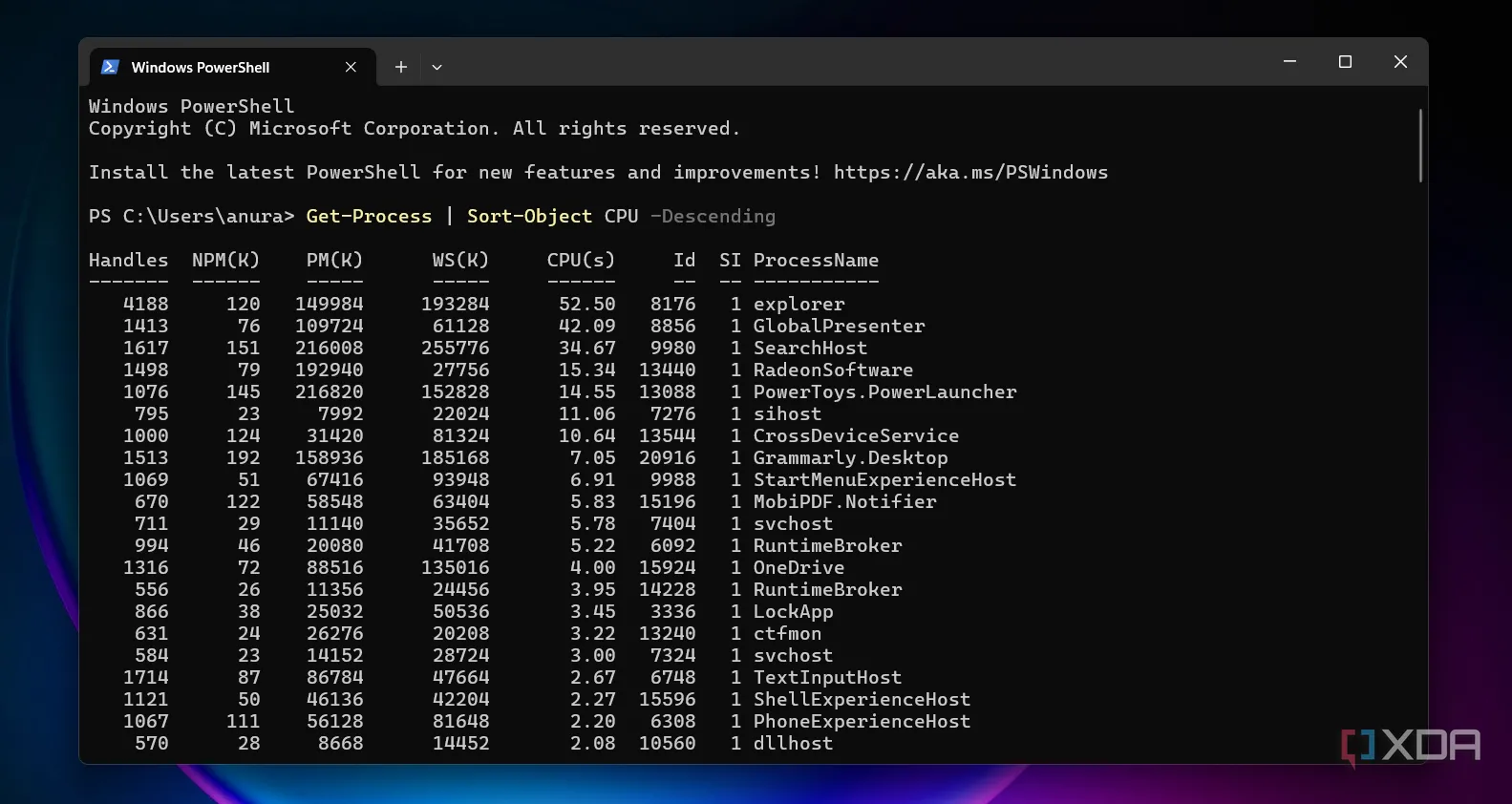Click the CrossDeviceService process name

(x=856, y=436)
